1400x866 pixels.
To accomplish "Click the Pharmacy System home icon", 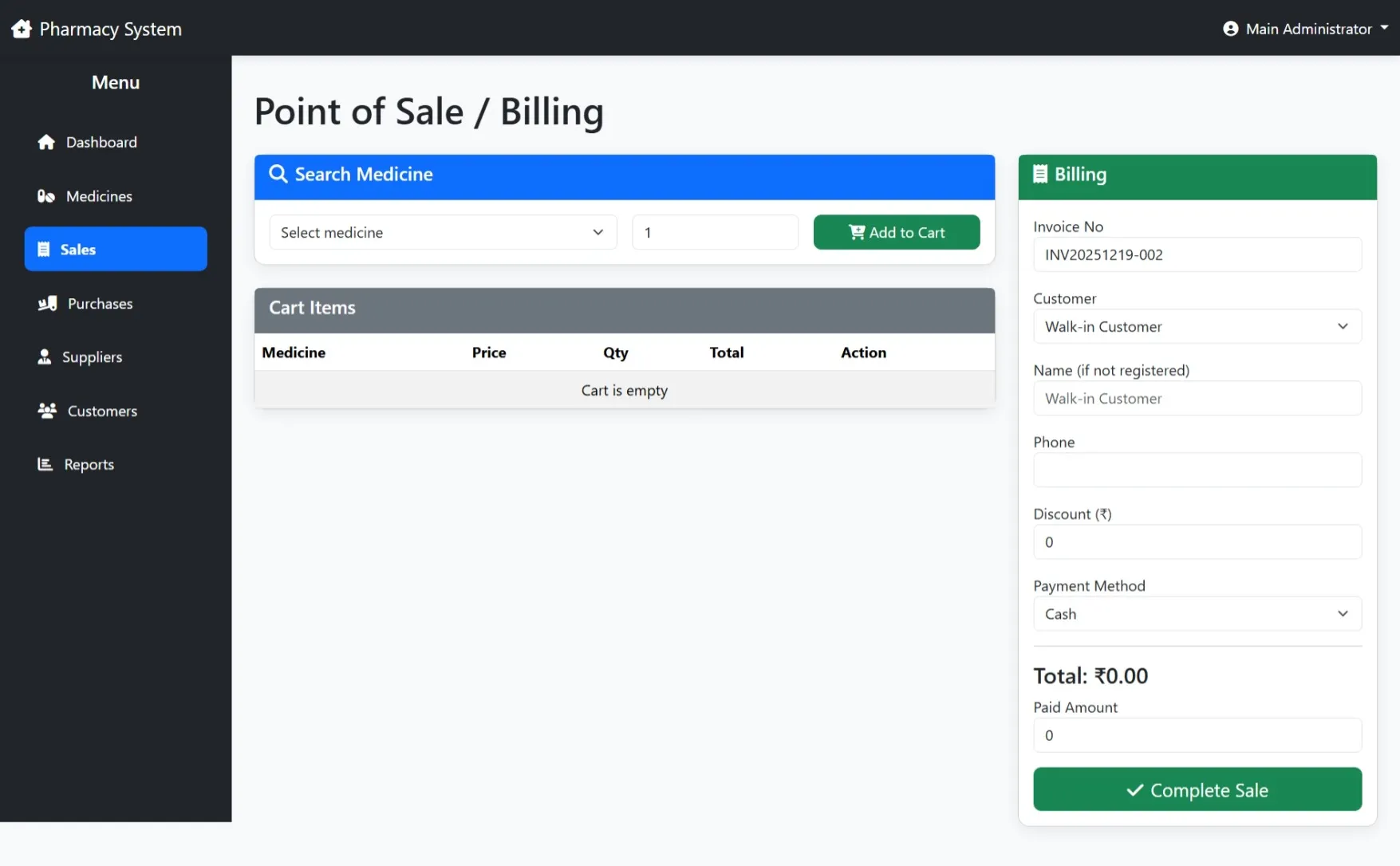I will coord(21,28).
